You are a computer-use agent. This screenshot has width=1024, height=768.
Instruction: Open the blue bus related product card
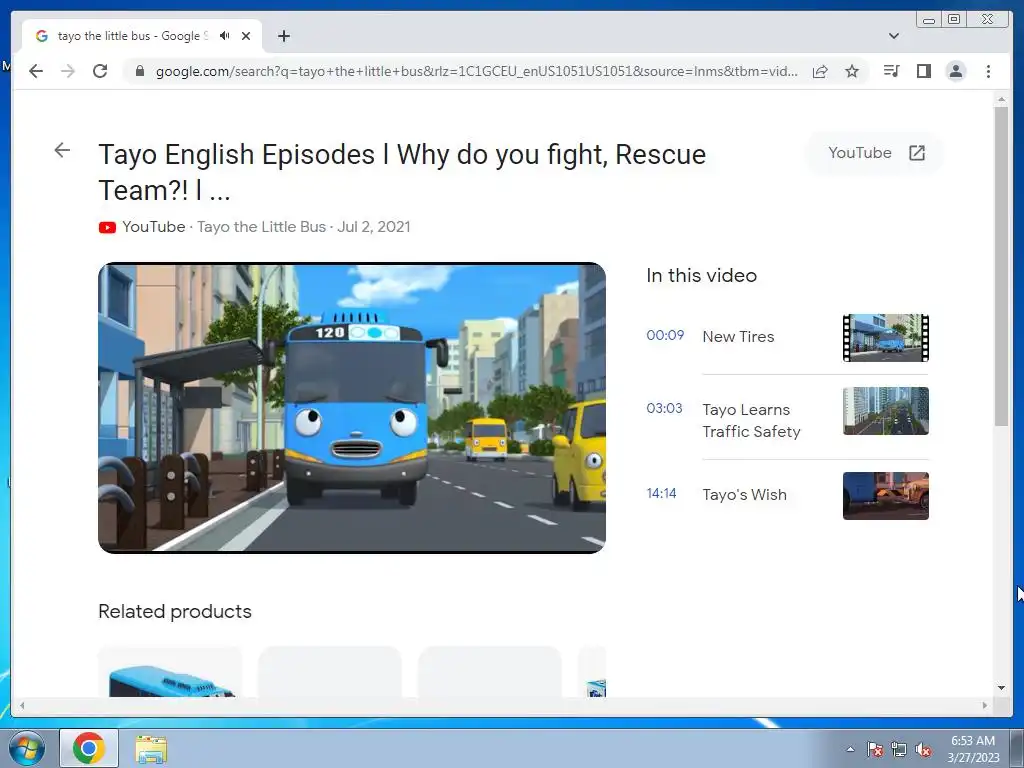coord(170,673)
